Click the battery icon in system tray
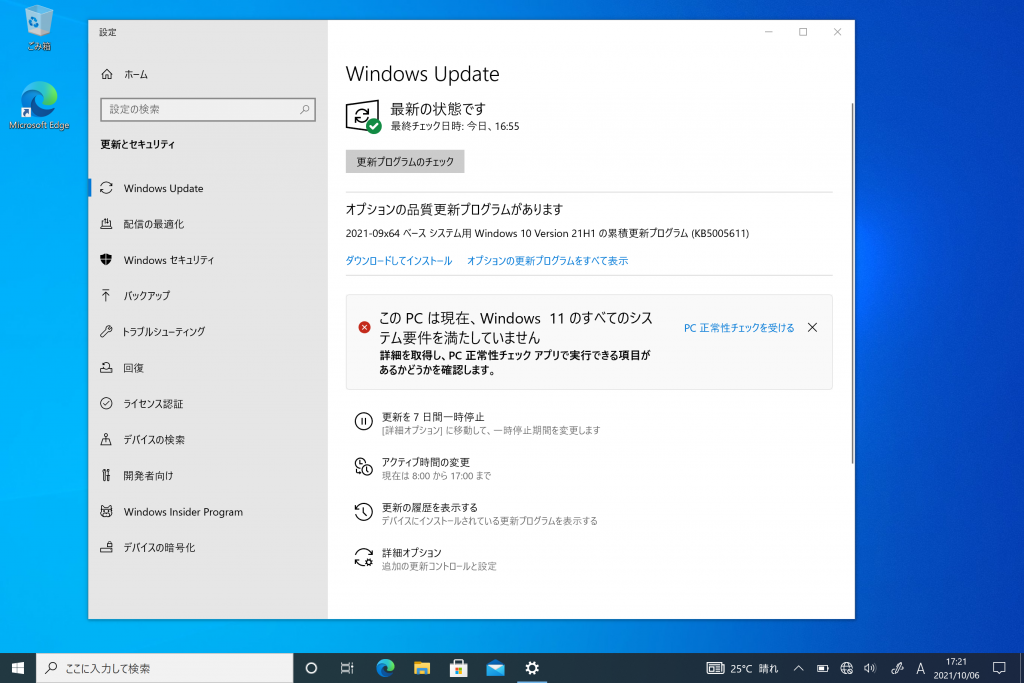 (x=822, y=668)
